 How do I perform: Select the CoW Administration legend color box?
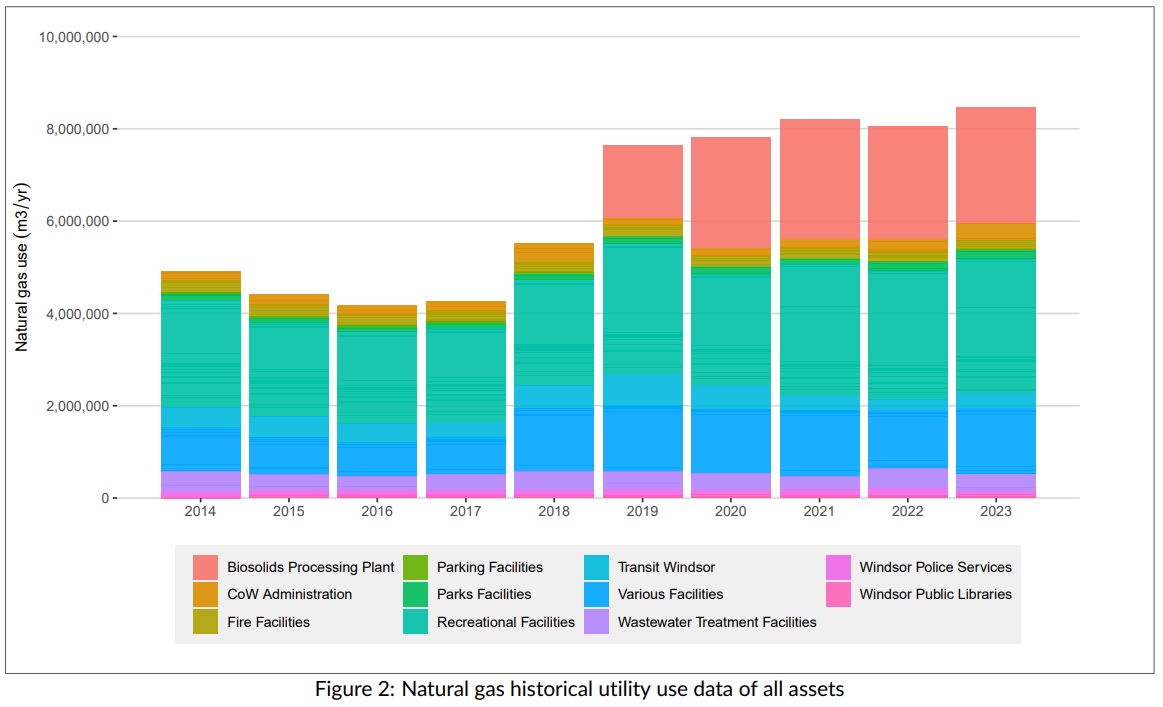pos(204,594)
